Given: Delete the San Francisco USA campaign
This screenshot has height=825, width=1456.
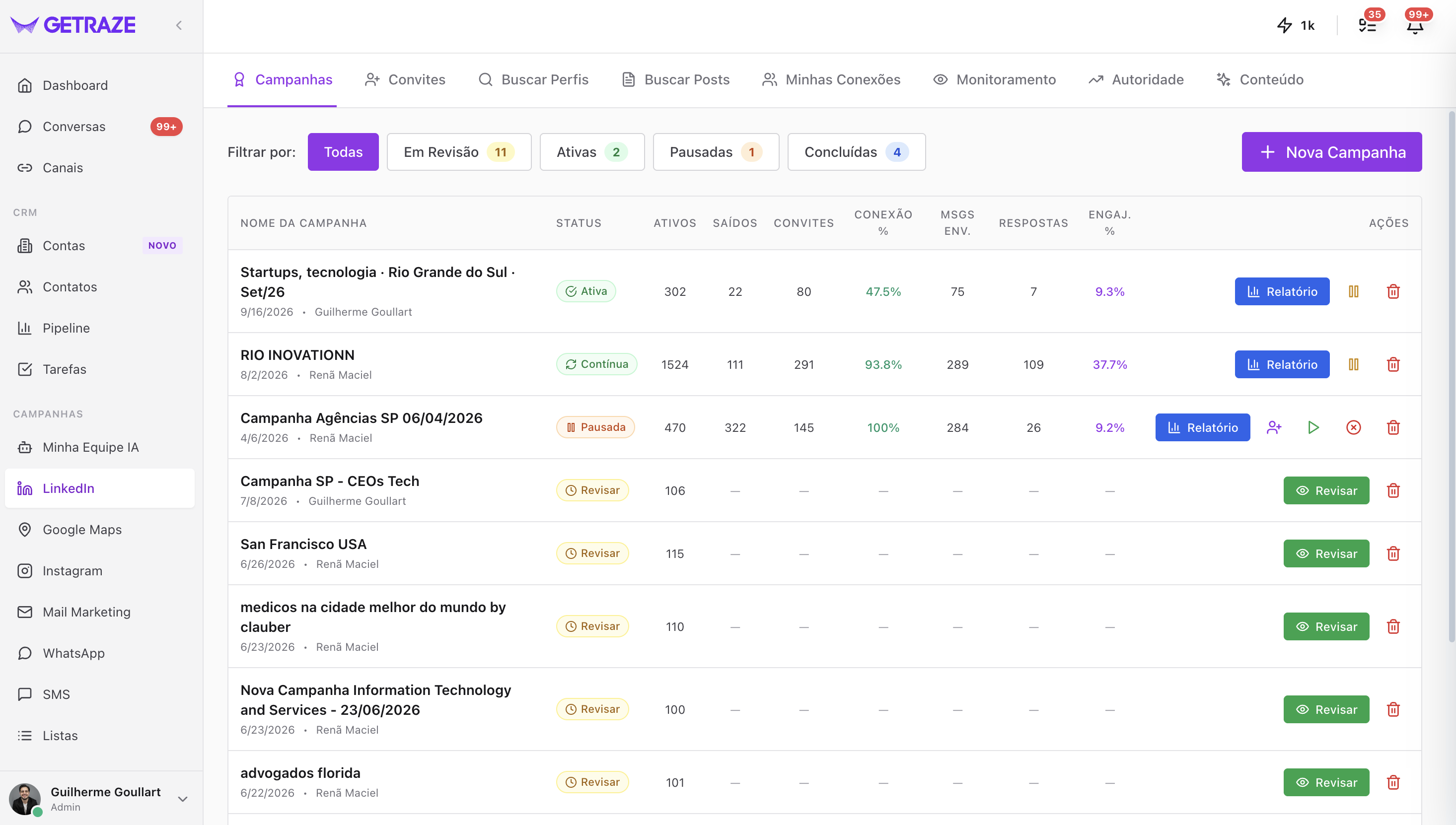Looking at the screenshot, I should coord(1393,553).
